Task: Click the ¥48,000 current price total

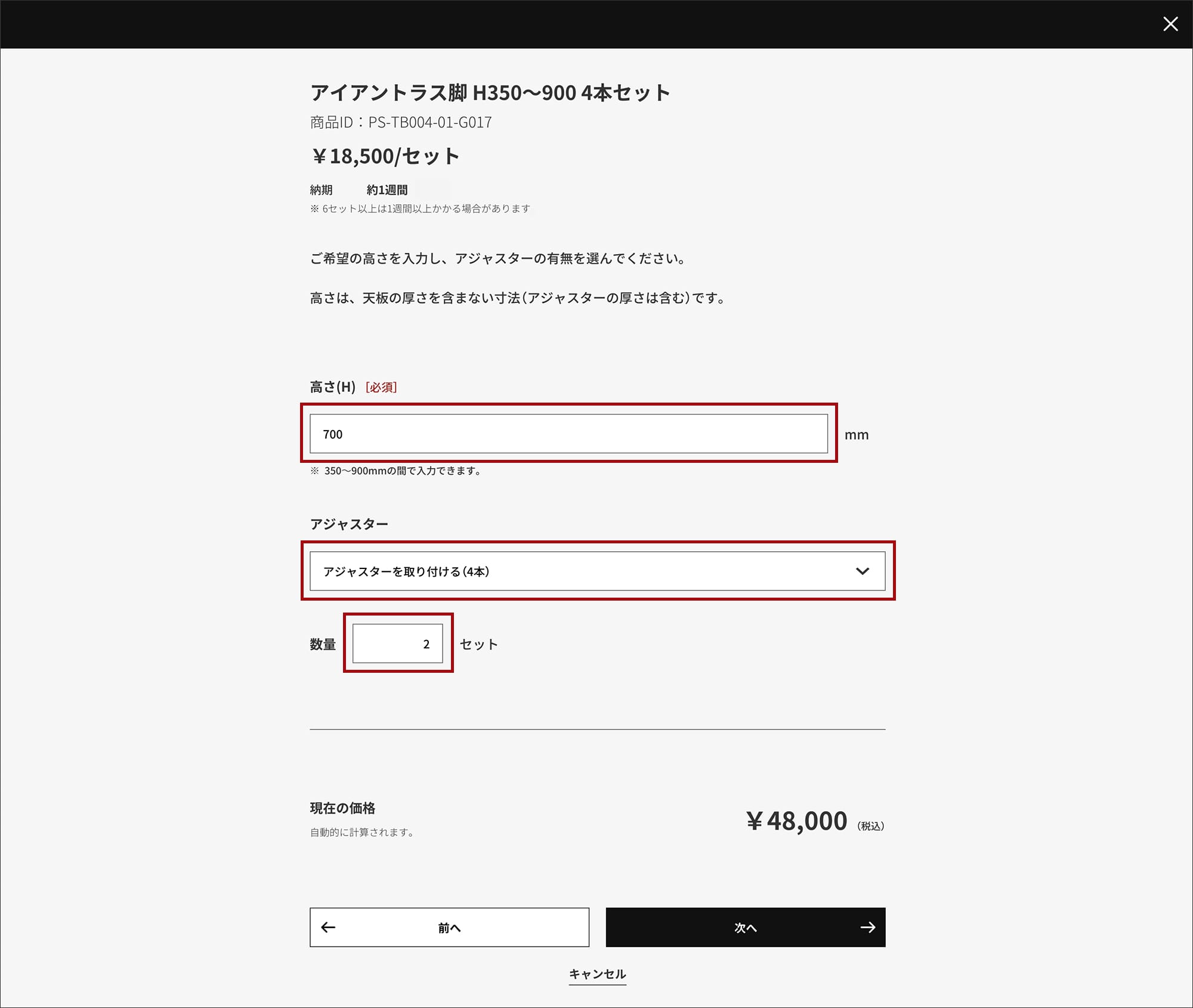Action: click(796, 821)
